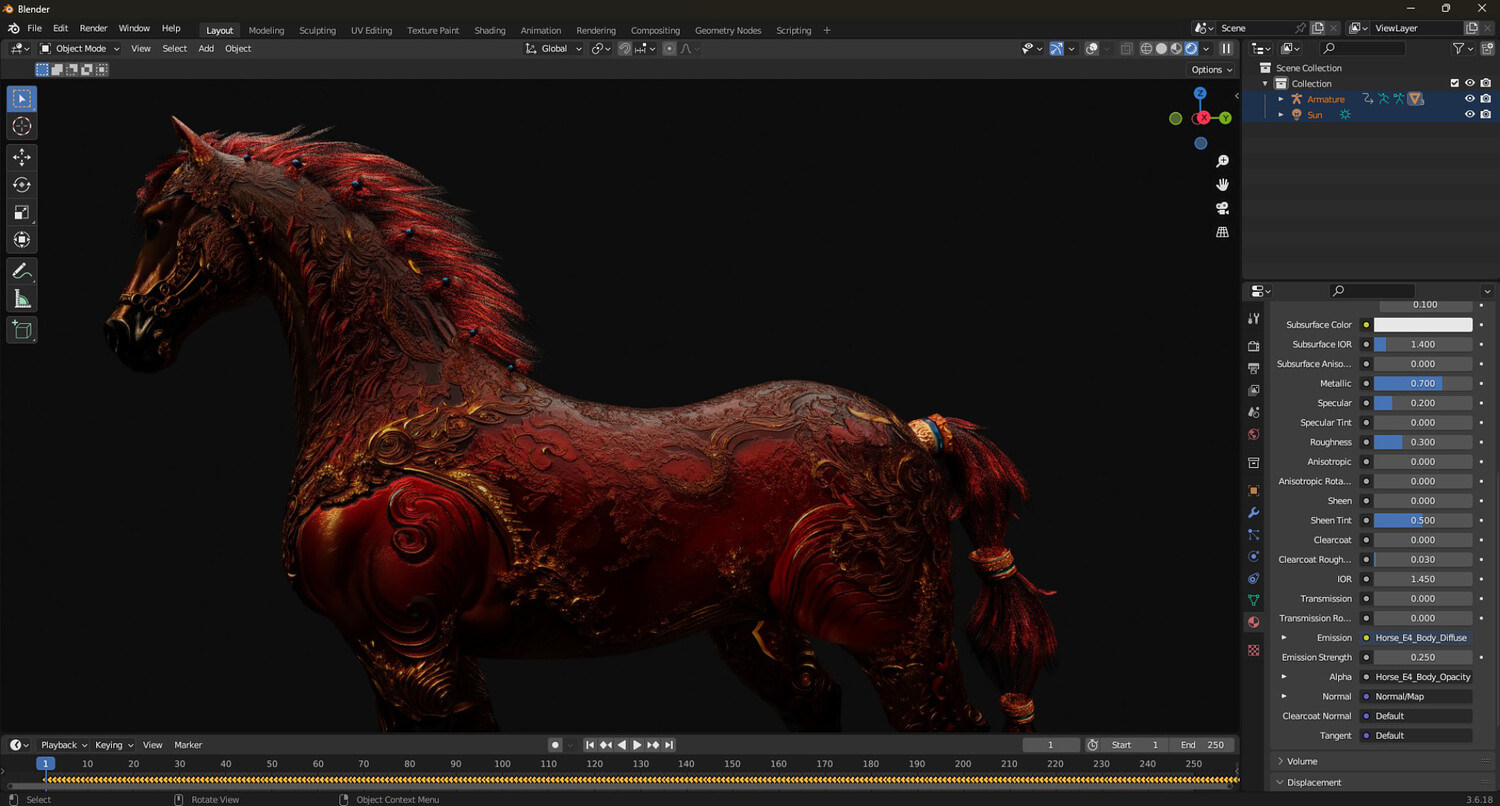Switch to the Shading workspace tab

click(489, 30)
